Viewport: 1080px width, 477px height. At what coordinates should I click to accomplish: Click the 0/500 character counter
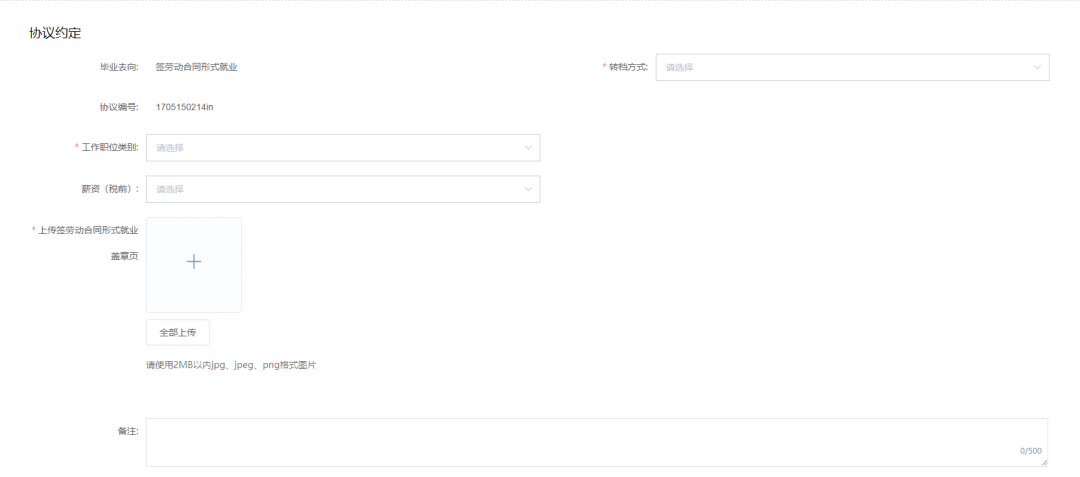click(1030, 451)
